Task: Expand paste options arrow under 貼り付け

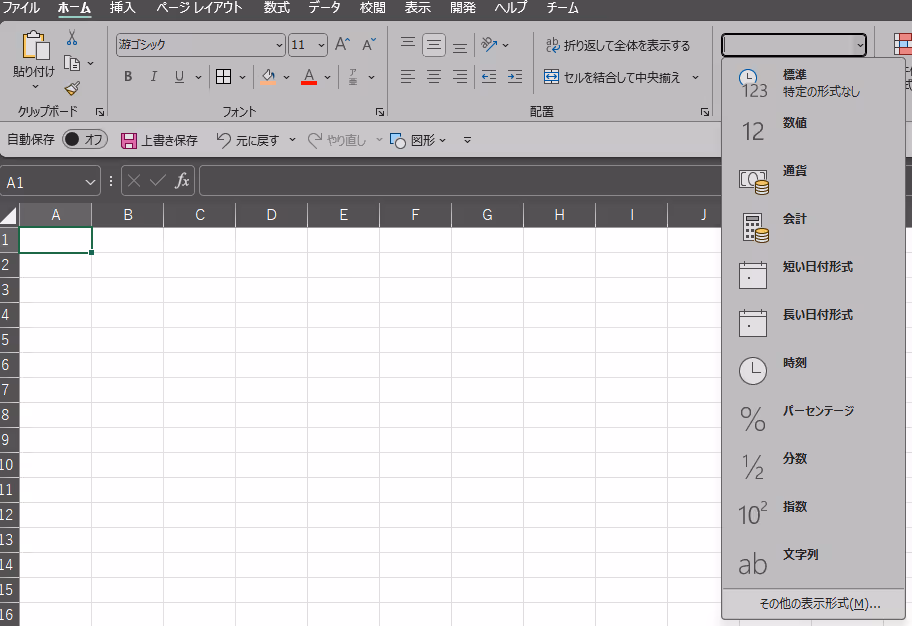Action: (x=35, y=87)
